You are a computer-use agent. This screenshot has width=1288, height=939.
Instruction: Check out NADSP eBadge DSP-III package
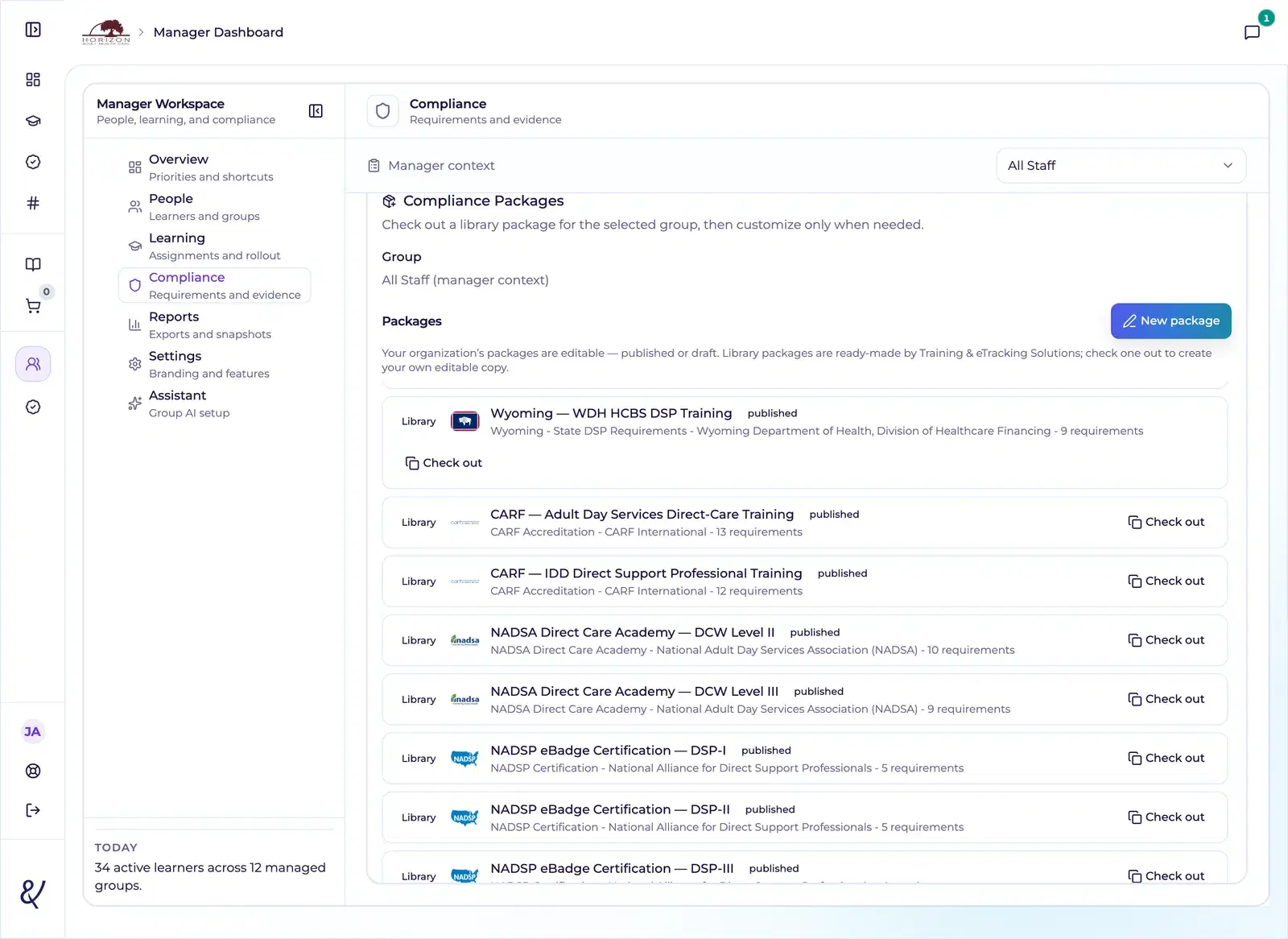click(x=1166, y=876)
